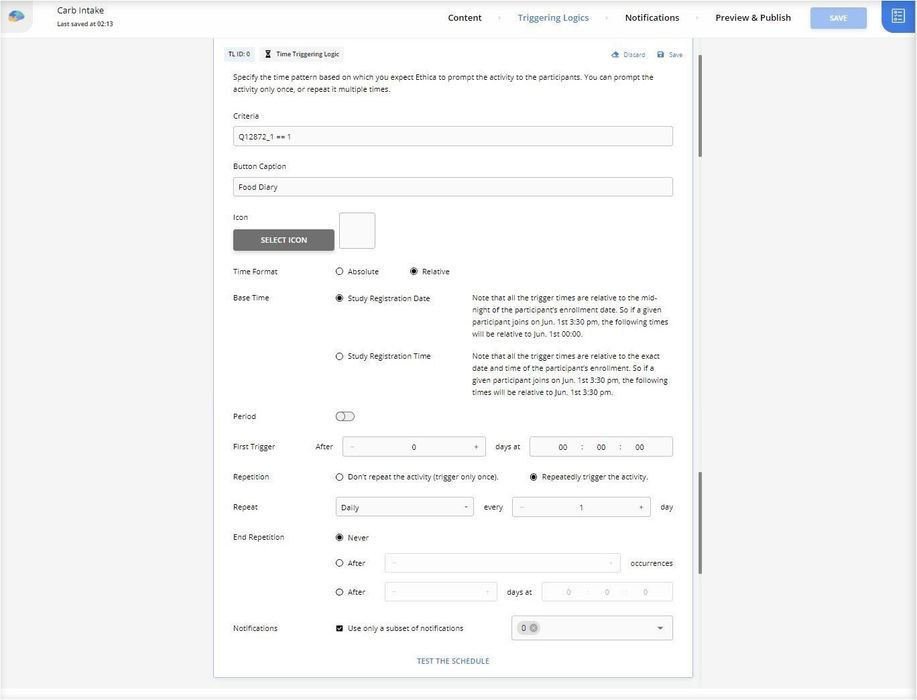Toggle the Period switch

(x=345, y=416)
